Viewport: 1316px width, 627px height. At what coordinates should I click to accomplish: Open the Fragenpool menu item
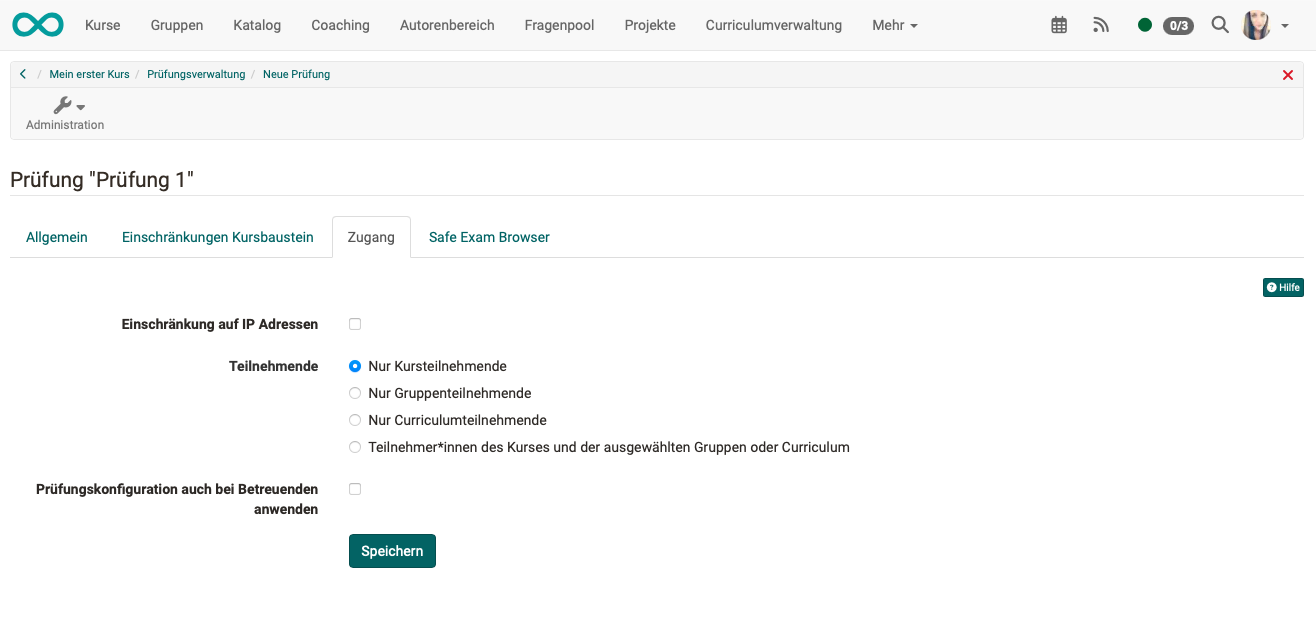click(559, 25)
